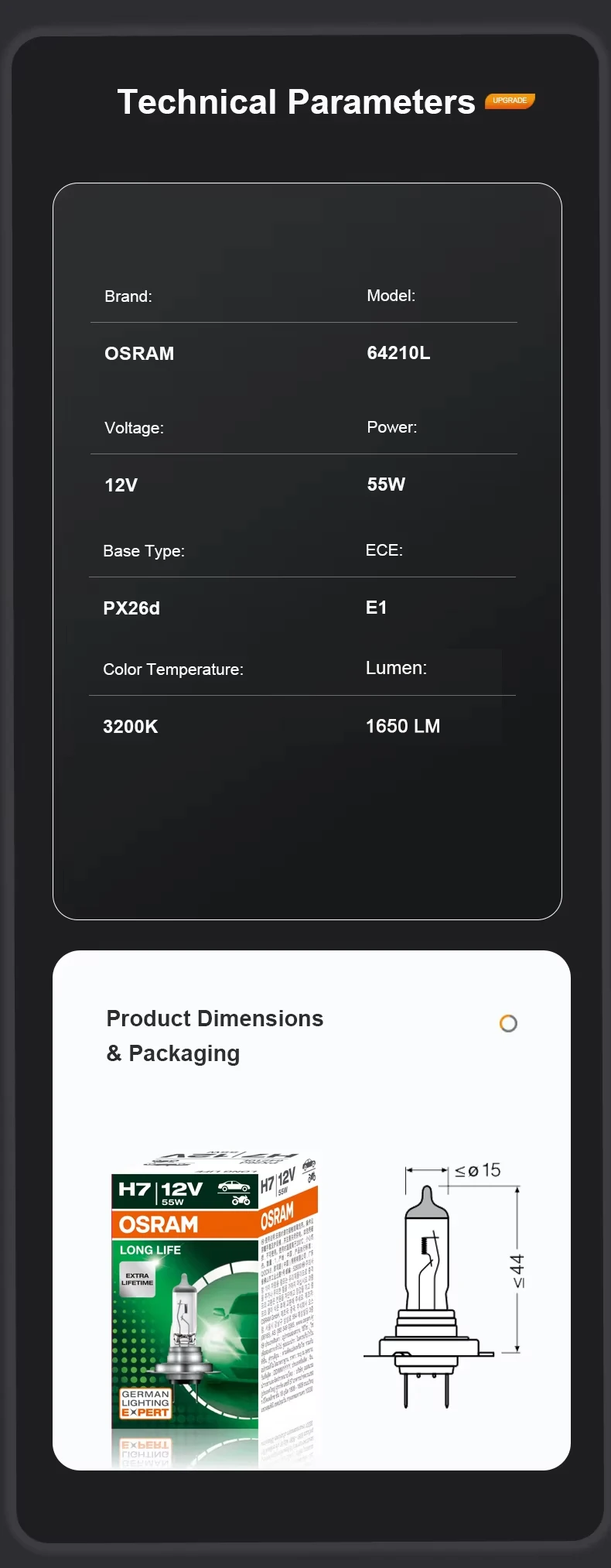This screenshot has height=1568, width=611.
Task: Click the OSRAM brand value
Action: 139,354
